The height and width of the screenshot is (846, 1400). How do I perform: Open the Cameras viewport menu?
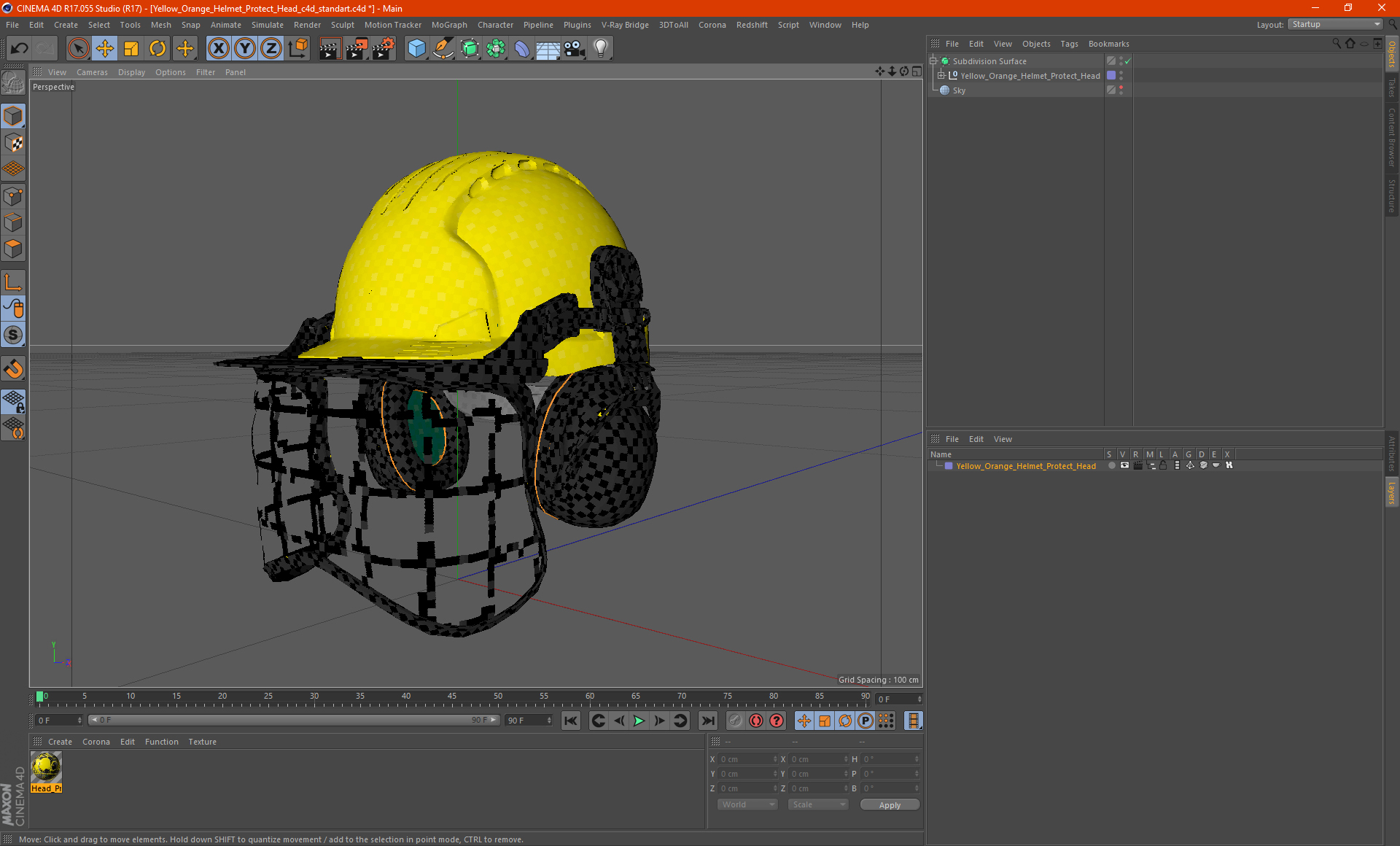92,72
